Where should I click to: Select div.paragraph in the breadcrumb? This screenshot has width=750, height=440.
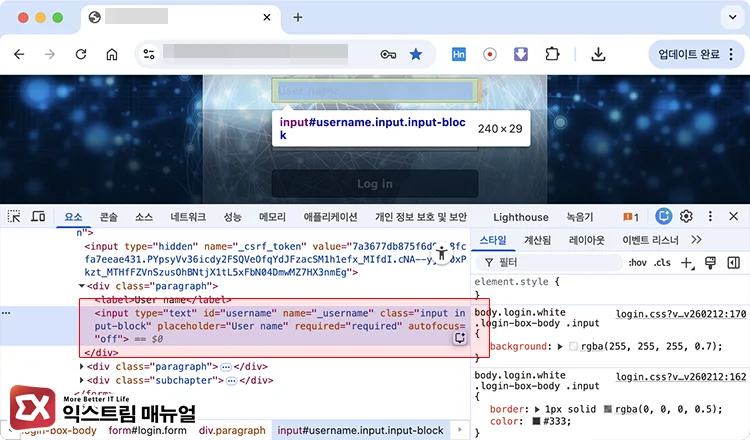tap(232, 430)
